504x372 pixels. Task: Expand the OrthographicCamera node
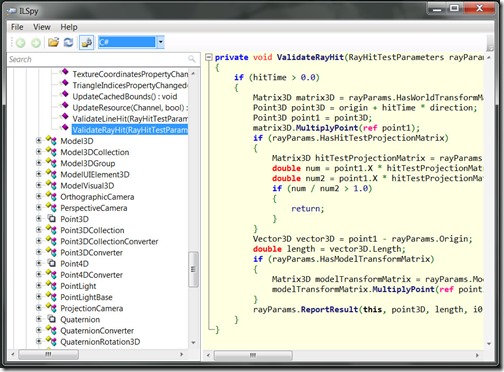pyautogui.click(x=39, y=197)
